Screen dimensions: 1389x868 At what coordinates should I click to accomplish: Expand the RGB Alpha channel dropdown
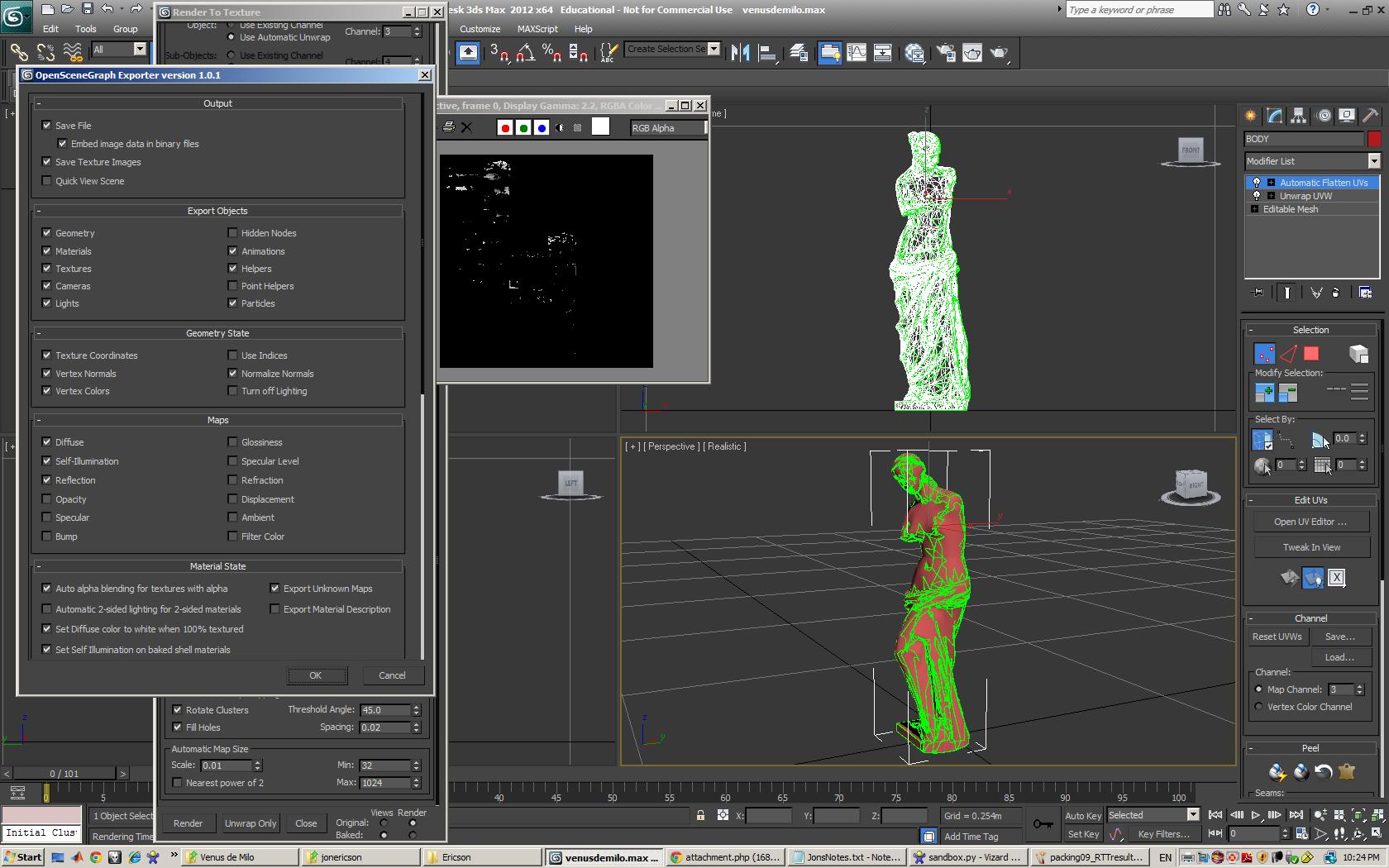668,128
